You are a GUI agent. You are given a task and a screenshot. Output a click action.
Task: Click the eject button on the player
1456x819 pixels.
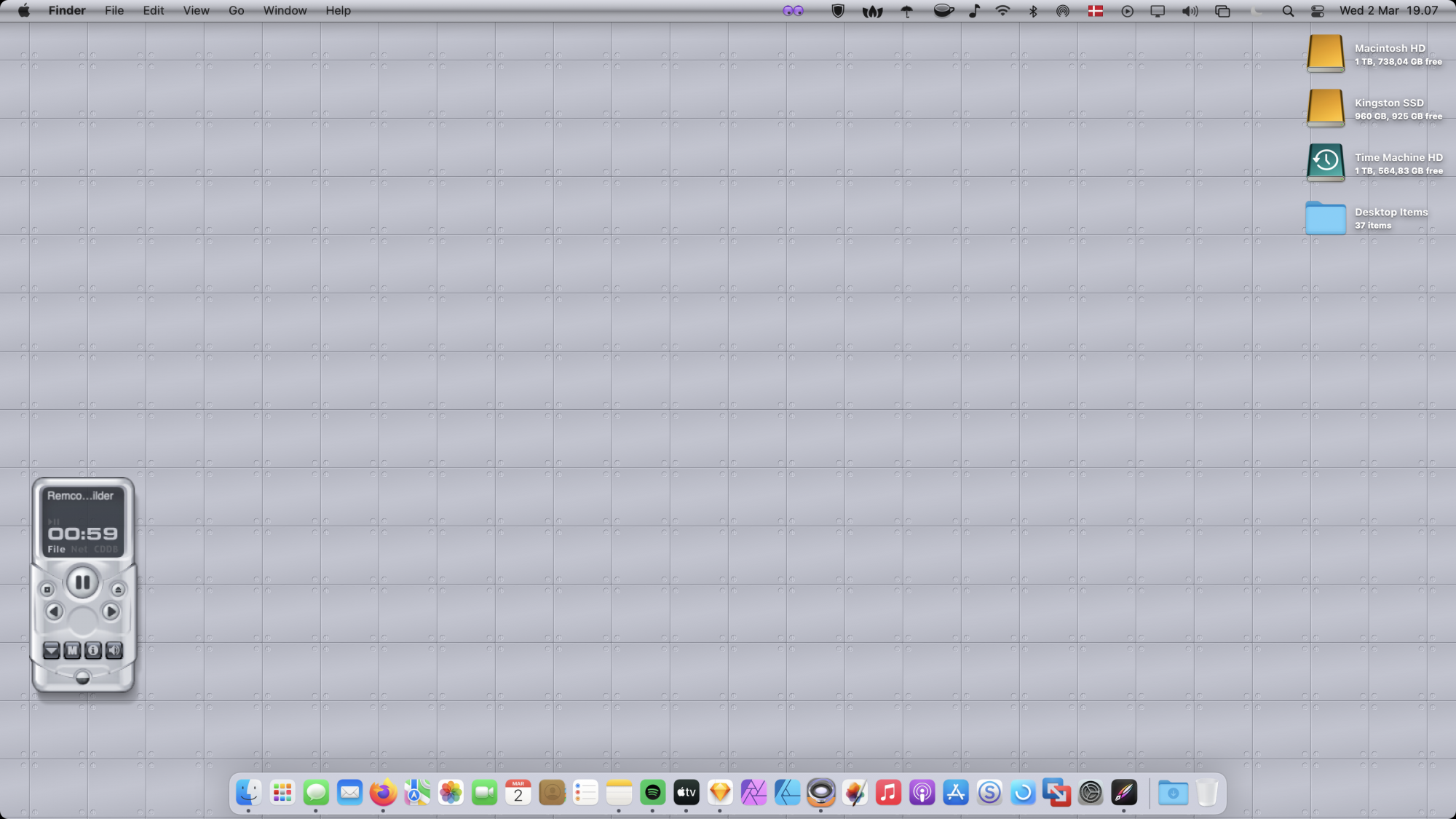[x=118, y=589]
